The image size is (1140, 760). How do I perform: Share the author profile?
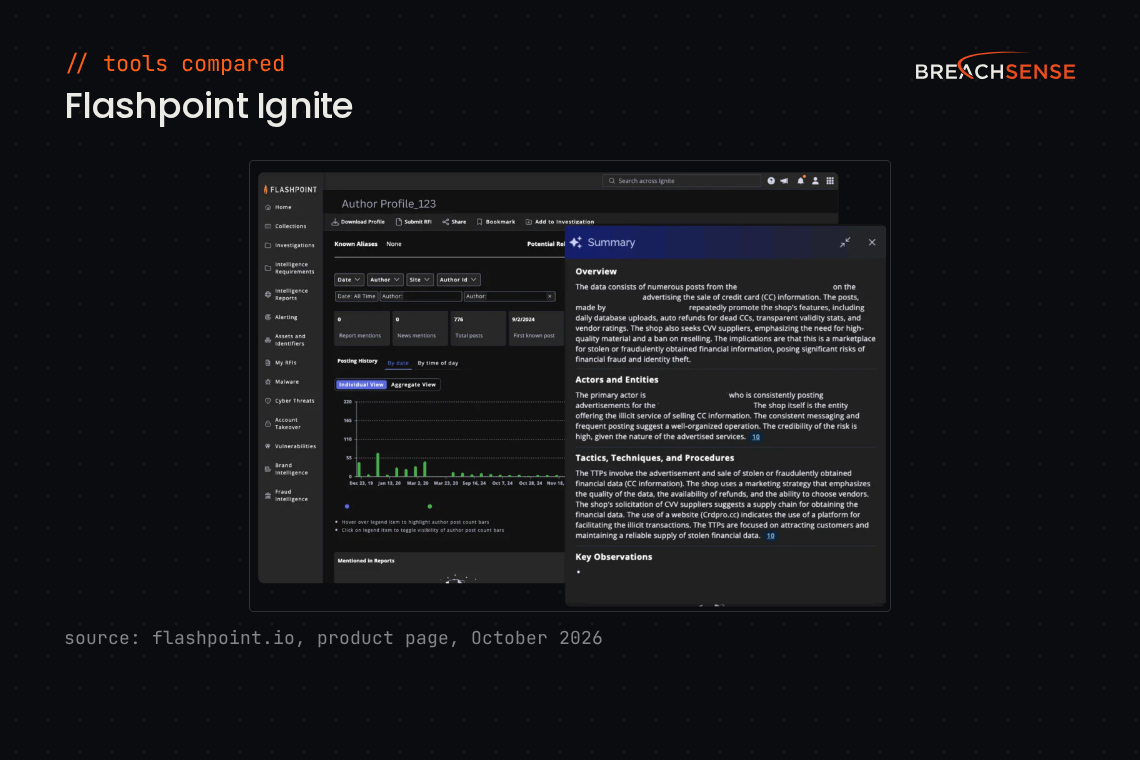pyautogui.click(x=454, y=222)
